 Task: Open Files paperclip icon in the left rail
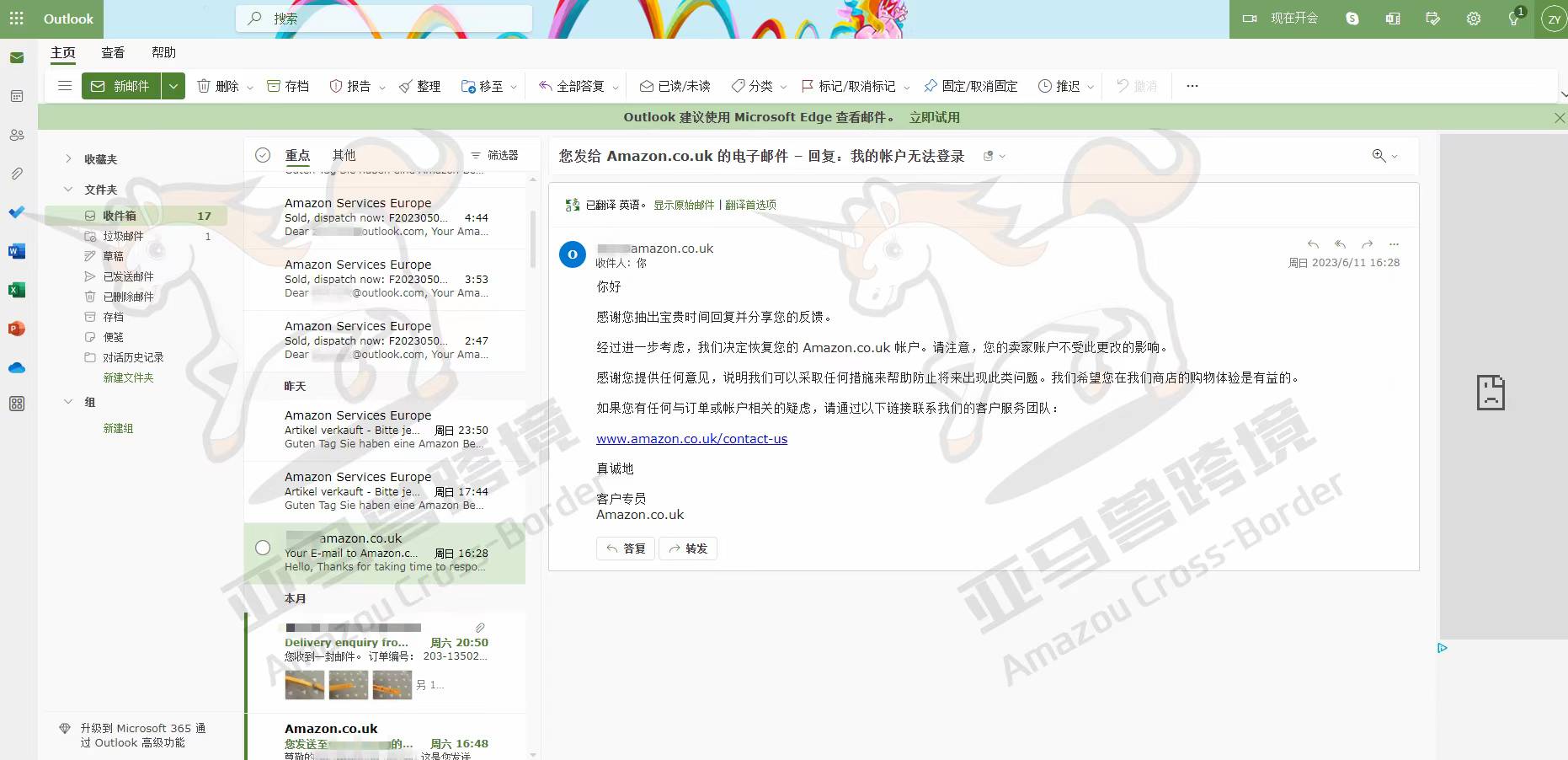click(x=17, y=174)
